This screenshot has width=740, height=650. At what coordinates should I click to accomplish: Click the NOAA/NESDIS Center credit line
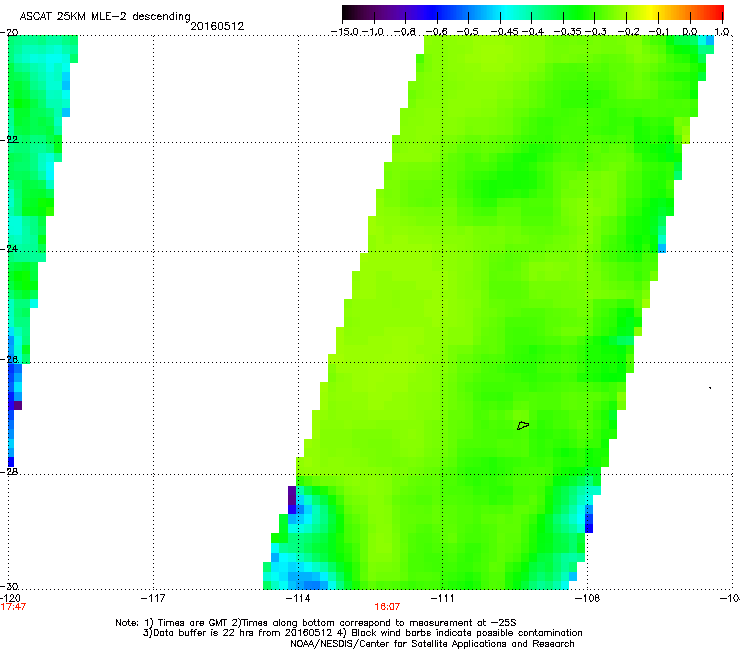pos(432,644)
